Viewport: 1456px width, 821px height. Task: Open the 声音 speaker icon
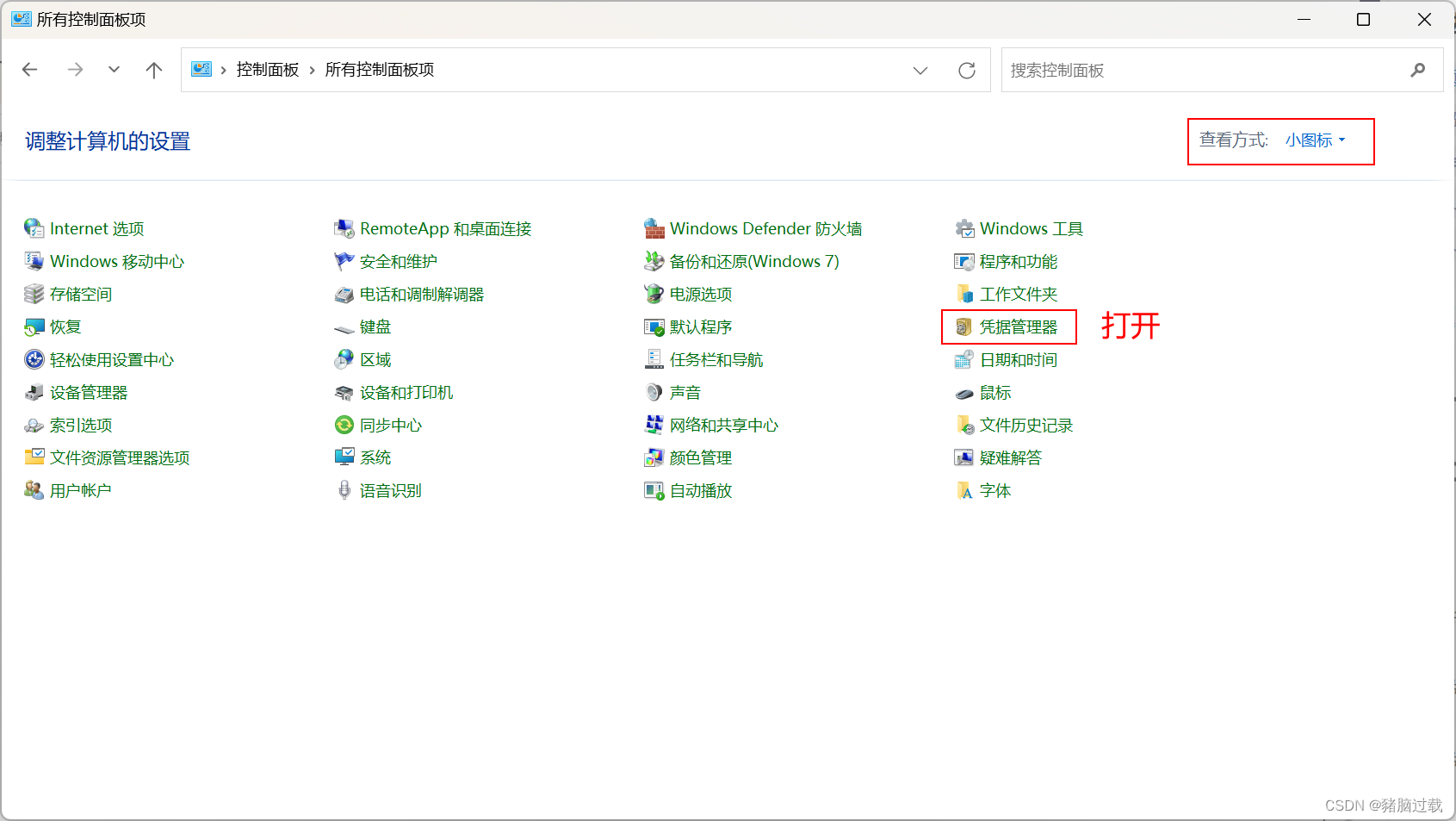[x=654, y=392]
